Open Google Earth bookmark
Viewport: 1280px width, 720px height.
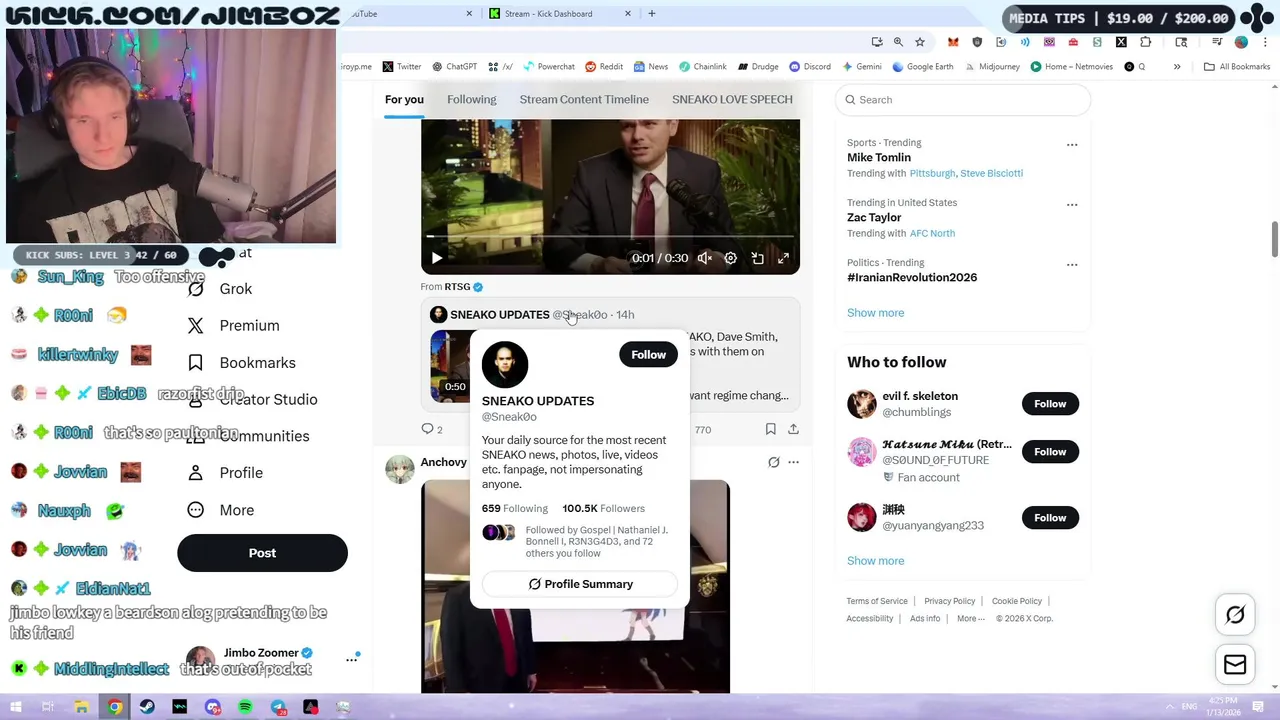coord(923,67)
